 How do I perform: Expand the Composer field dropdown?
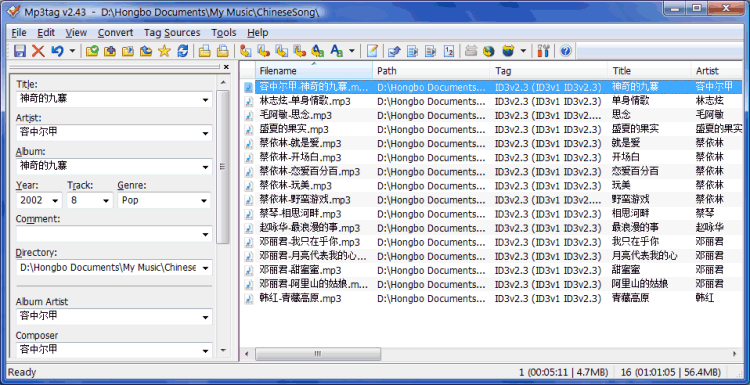tap(205, 351)
